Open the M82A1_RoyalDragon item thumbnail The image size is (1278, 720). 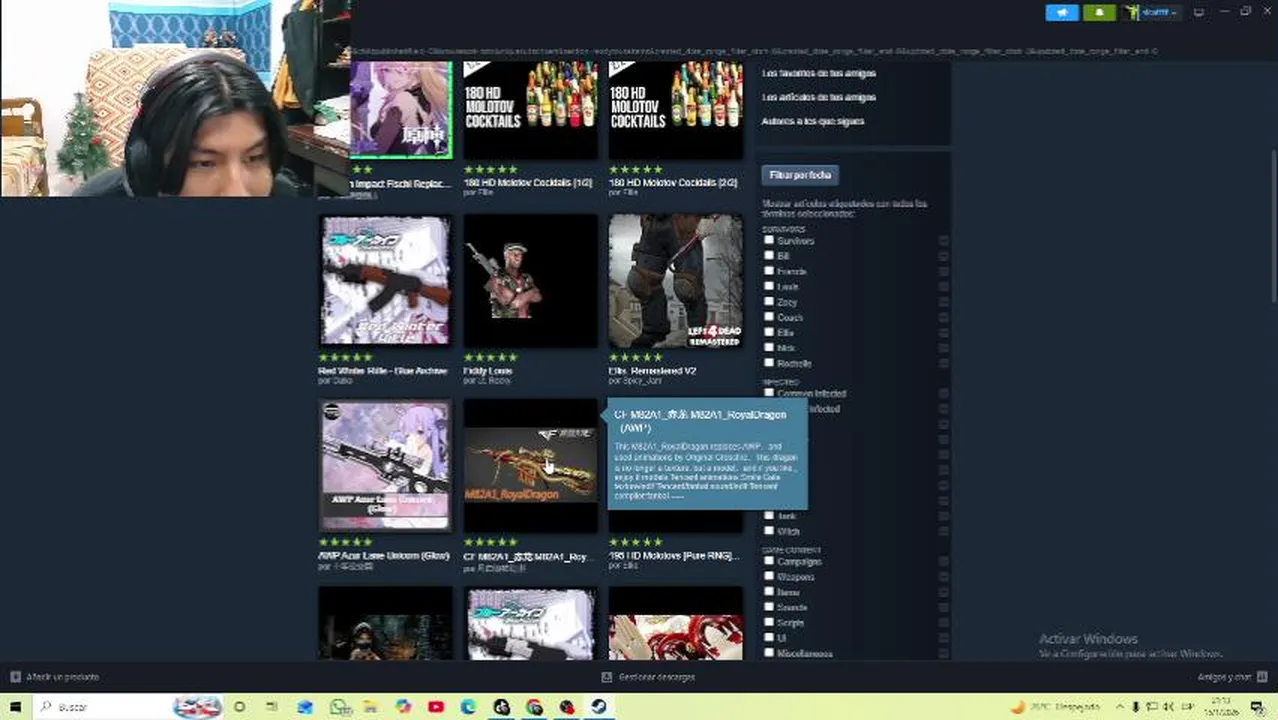click(530, 466)
